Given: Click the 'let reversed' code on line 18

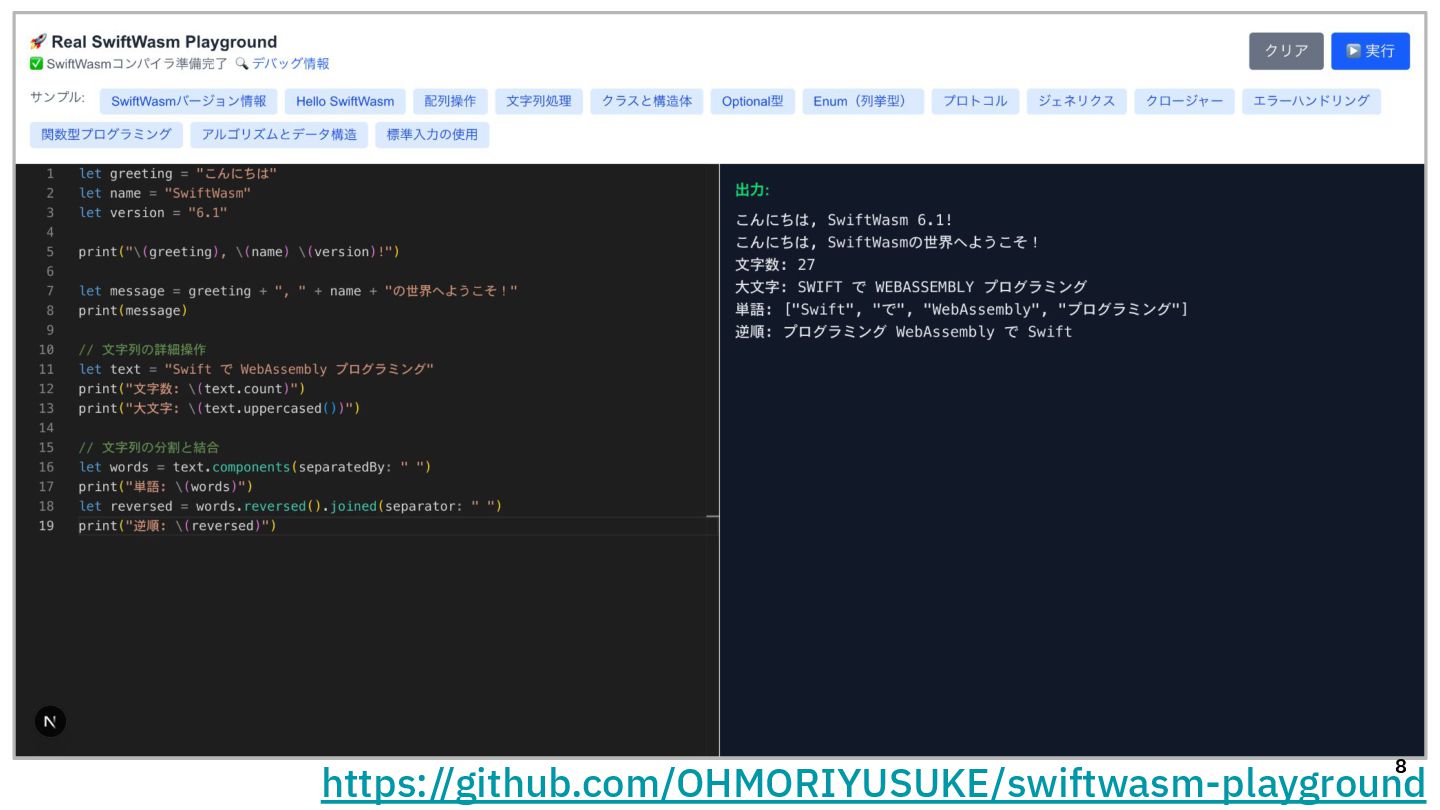Looking at the screenshot, I should 290,506.
